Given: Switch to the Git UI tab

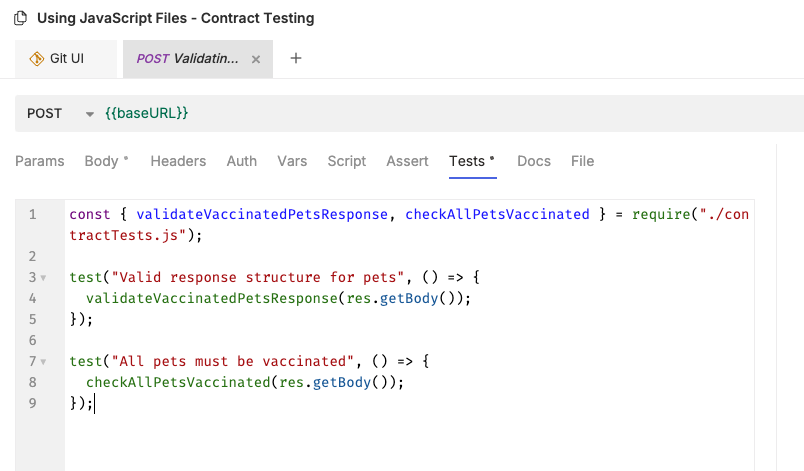Looking at the screenshot, I should [66, 59].
